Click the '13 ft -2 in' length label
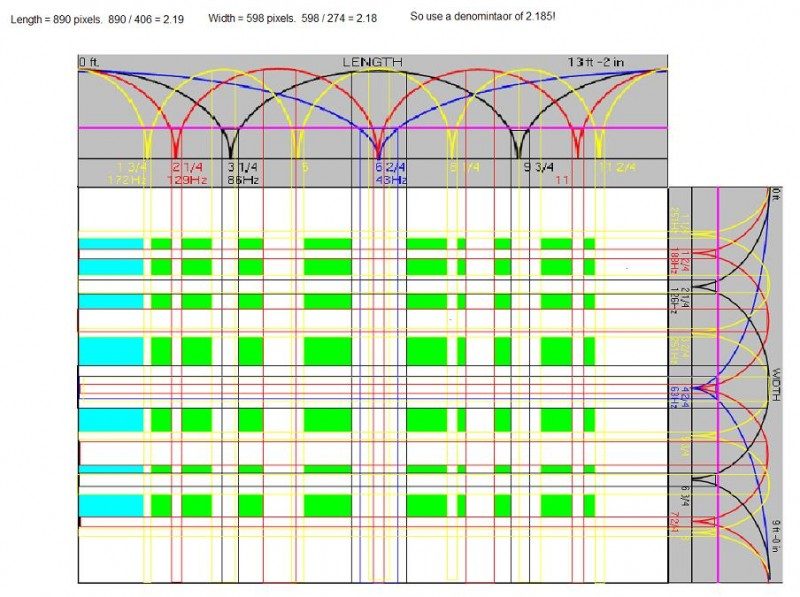 click(x=596, y=62)
